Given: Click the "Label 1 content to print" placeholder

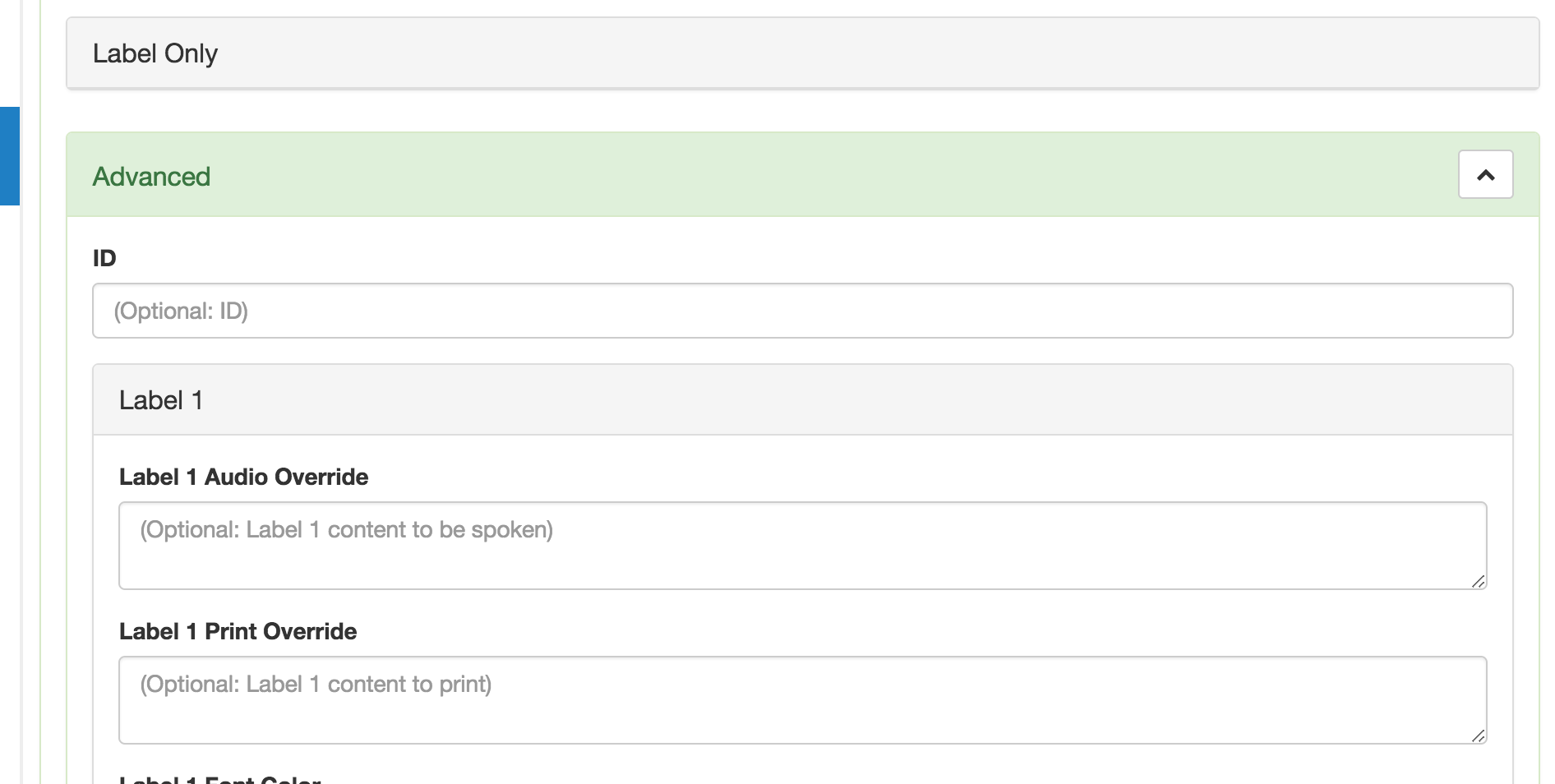Looking at the screenshot, I should 316,684.
